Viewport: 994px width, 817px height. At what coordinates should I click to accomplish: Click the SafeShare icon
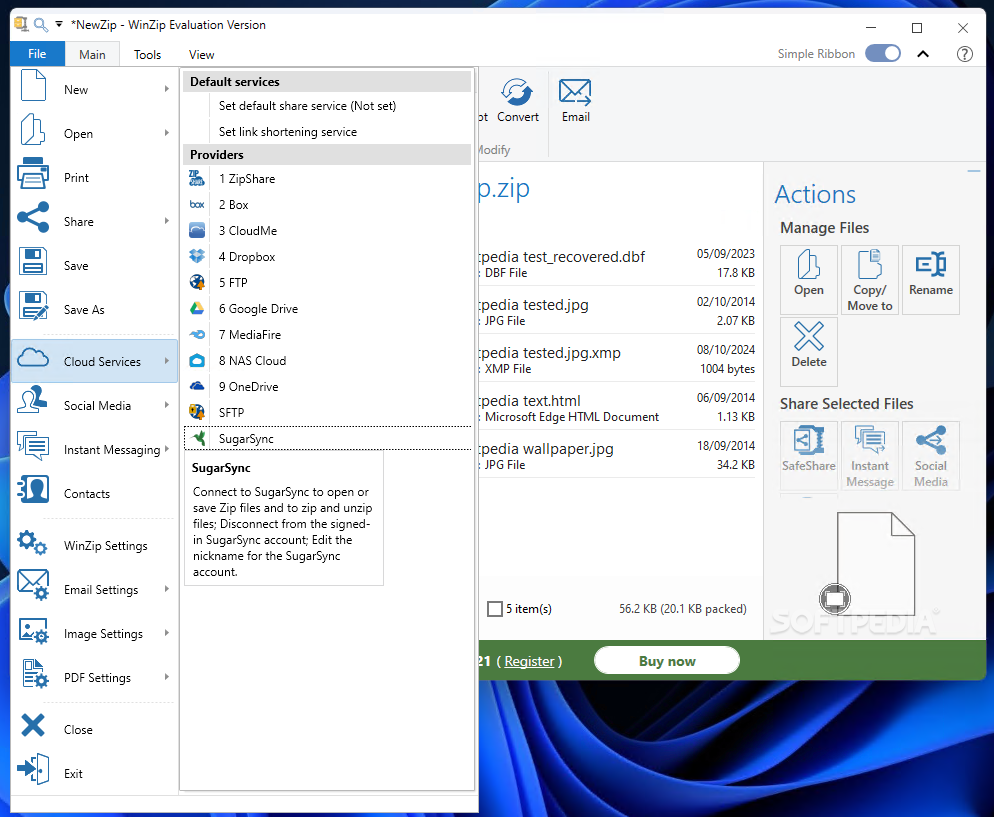pyautogui.click(x=808, y=440)
